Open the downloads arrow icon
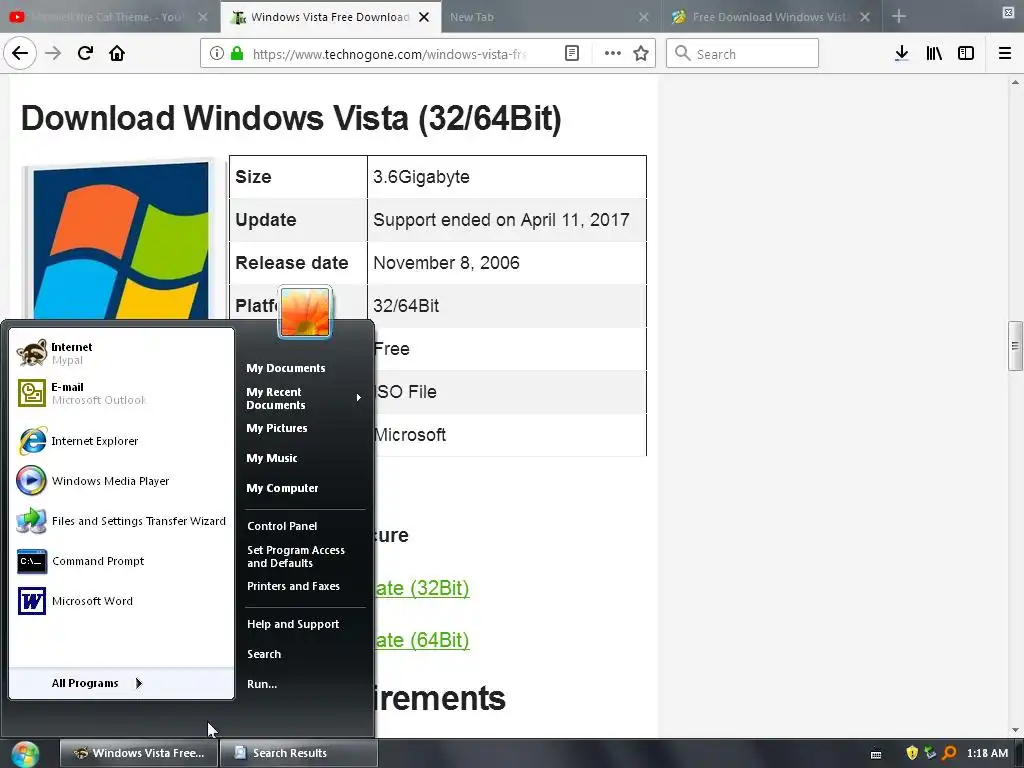The width and height of the screenshot is (1024, 768). pos(901,54)
